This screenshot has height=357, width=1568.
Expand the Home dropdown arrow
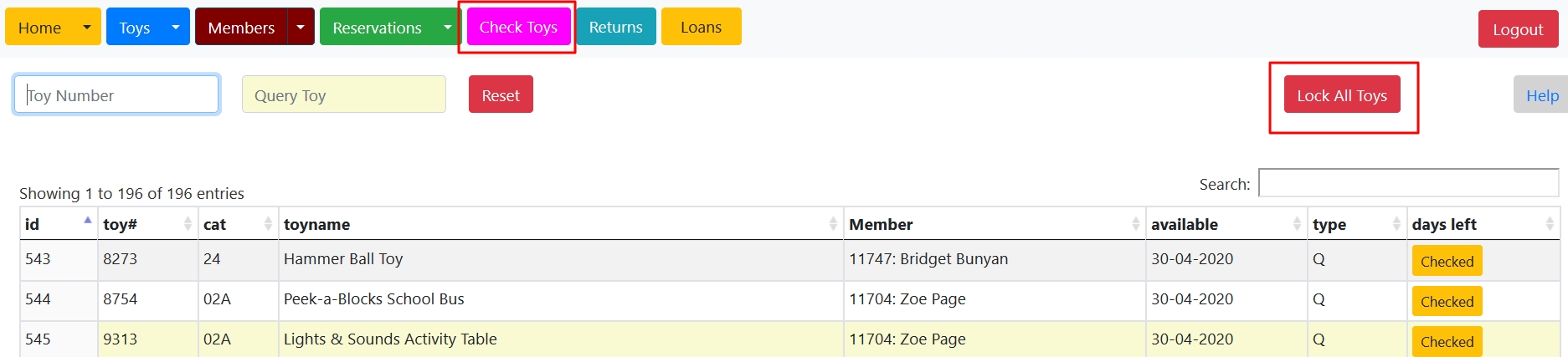87,27
